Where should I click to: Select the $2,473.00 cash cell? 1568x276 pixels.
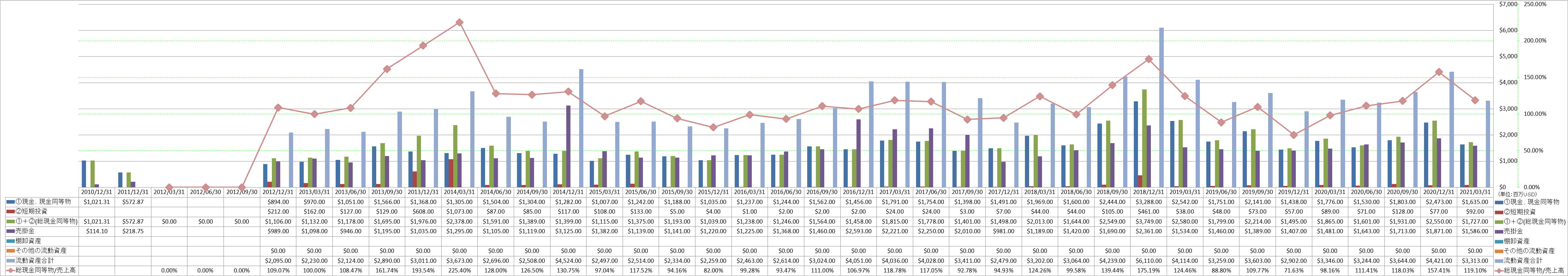(x=1439, y=202)
